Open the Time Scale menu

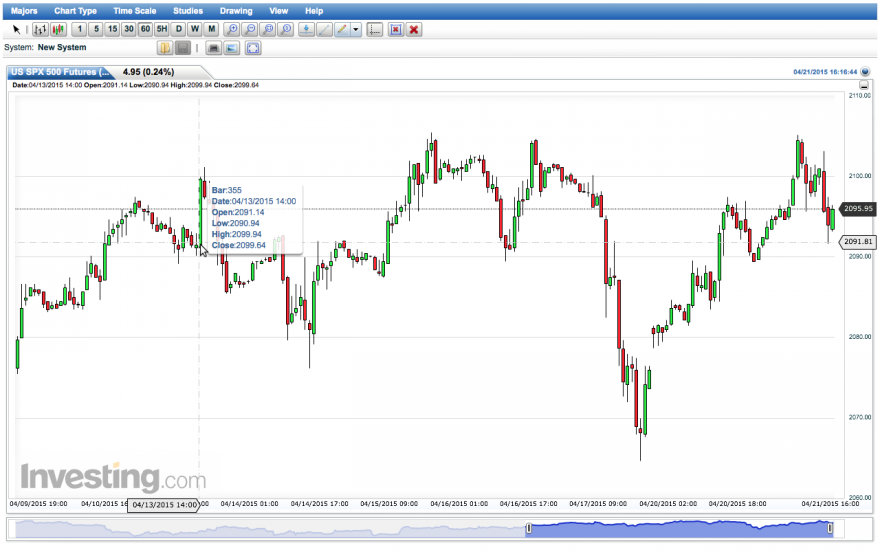pos(135,11)
